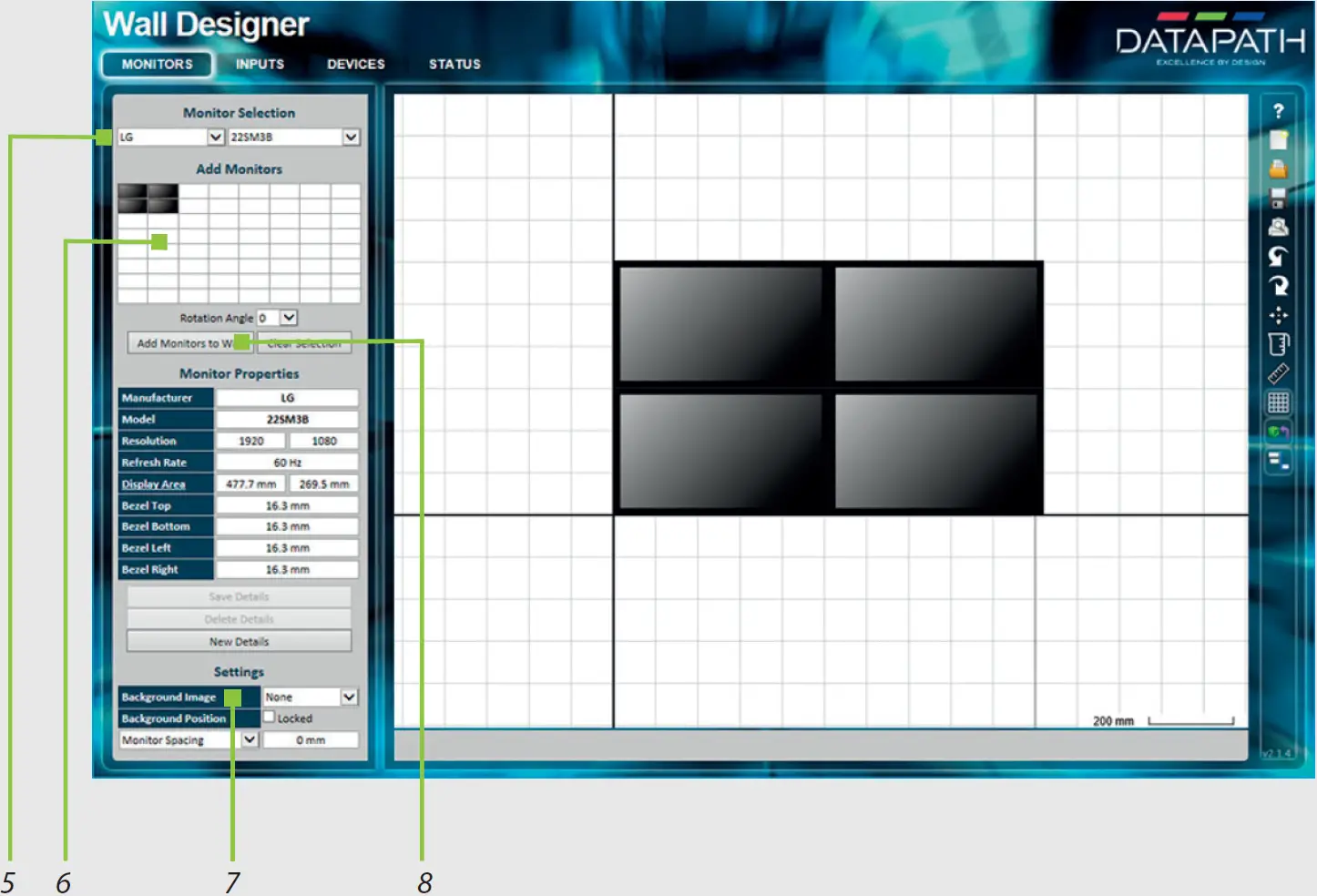Screen dimensions: 1317x896
Task: Enable the Locked checkbox for Background Position
Action: point(270,718)
